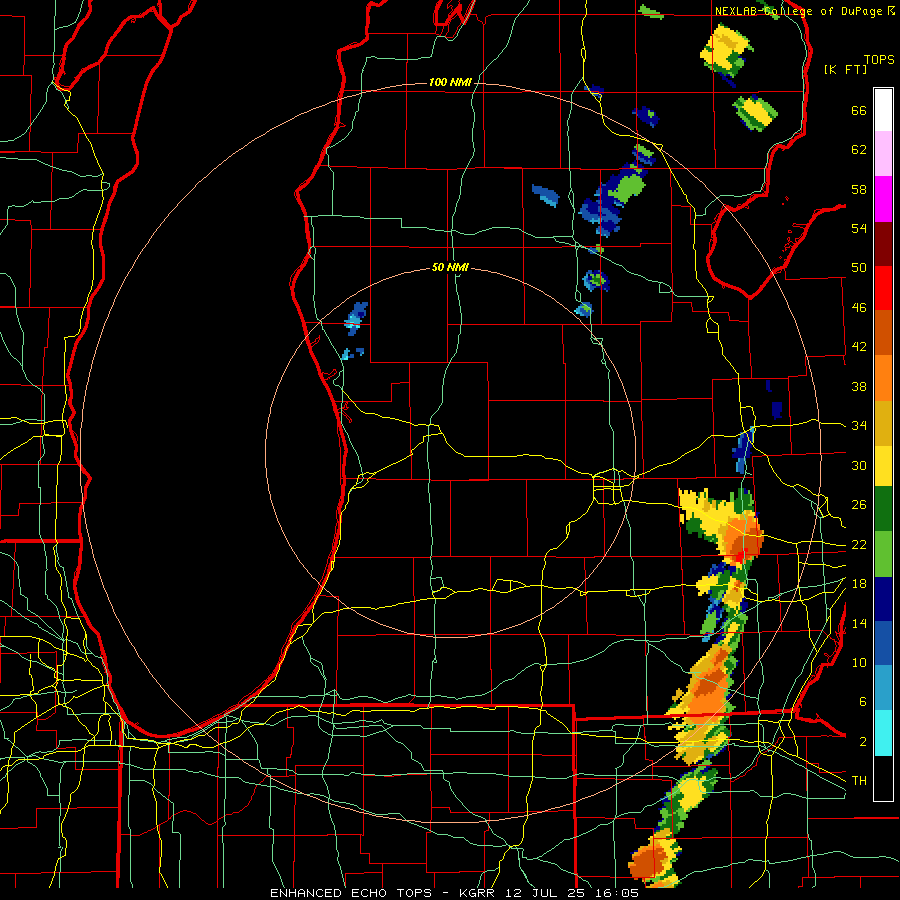Click the dark green 30 kft legend swatch
The height and width of the screenshot is (900, 900).
pos(883,509)
